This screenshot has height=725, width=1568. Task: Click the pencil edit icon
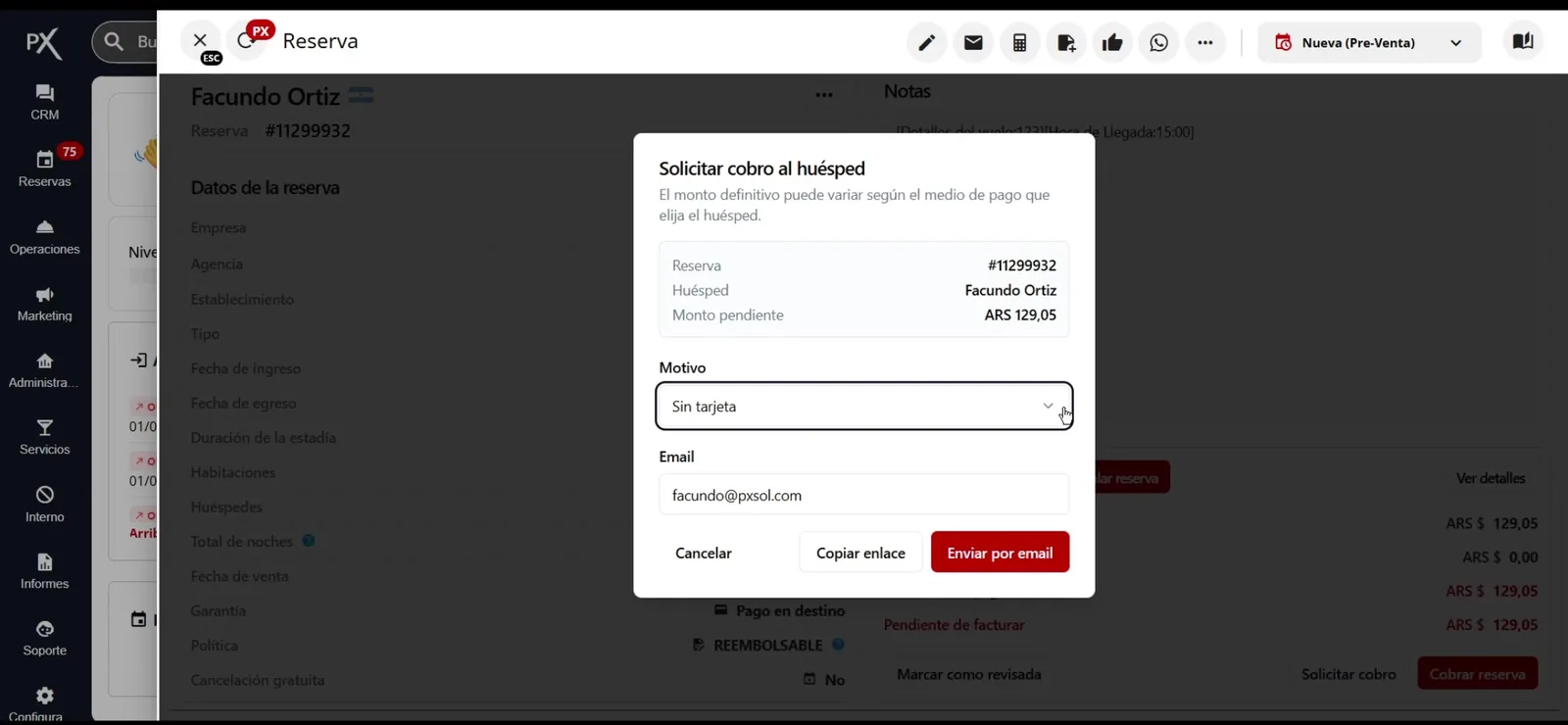(926, 42)
